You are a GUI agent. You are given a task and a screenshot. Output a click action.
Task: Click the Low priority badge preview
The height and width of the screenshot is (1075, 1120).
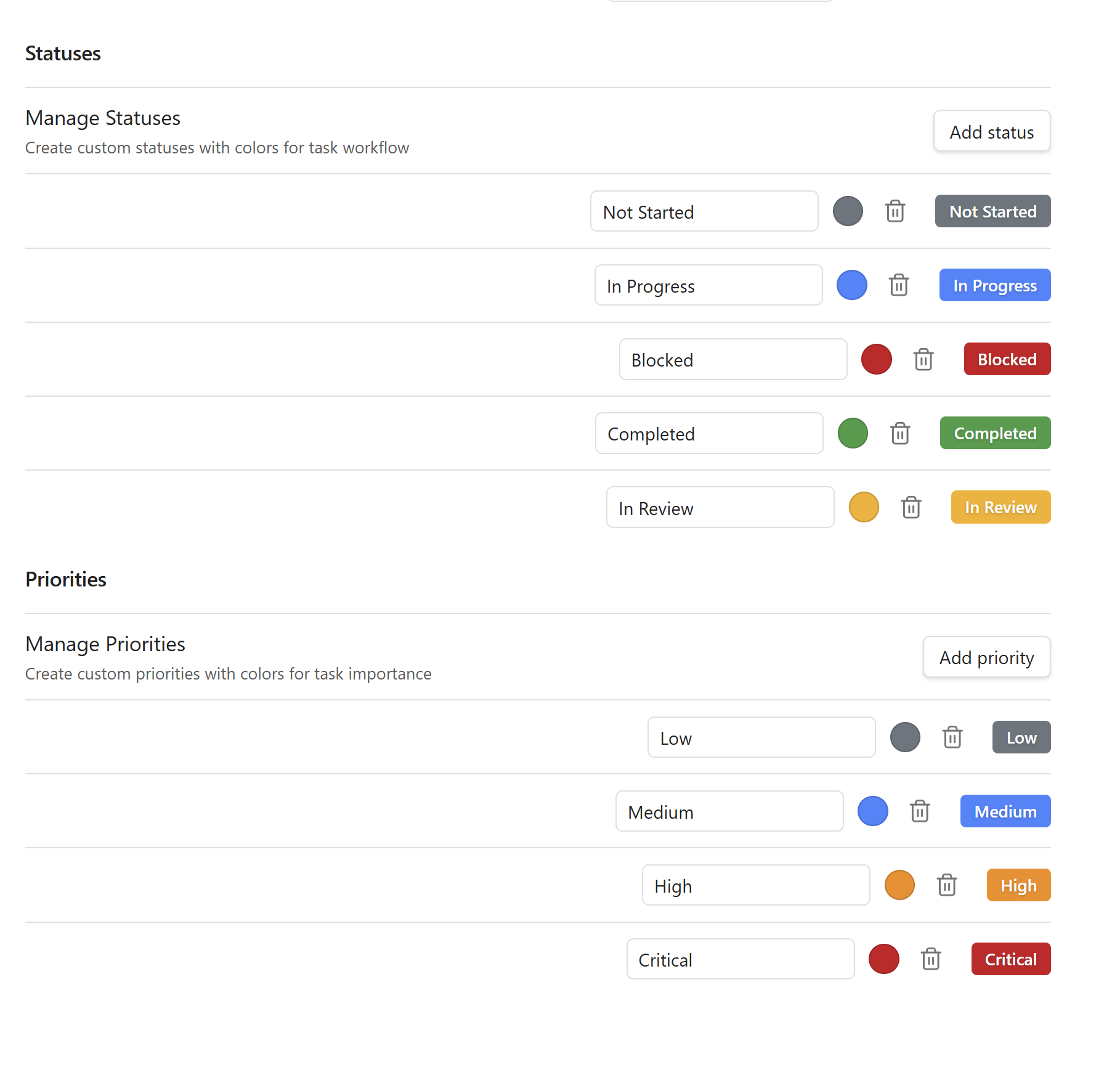point(1021,737)
